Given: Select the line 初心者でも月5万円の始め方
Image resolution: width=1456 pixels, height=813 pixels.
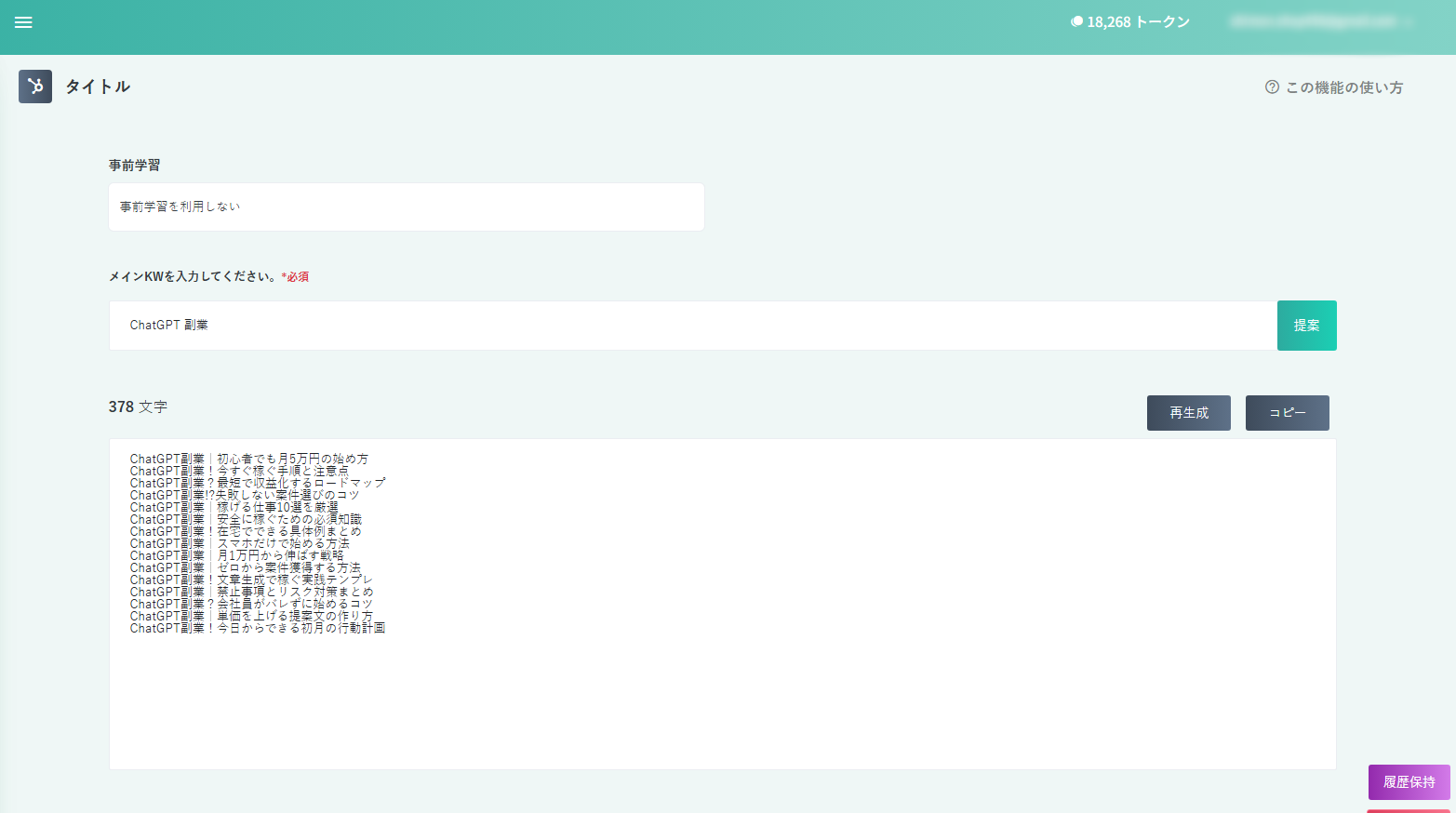Looking at the screenshot, I should point(249,460).
